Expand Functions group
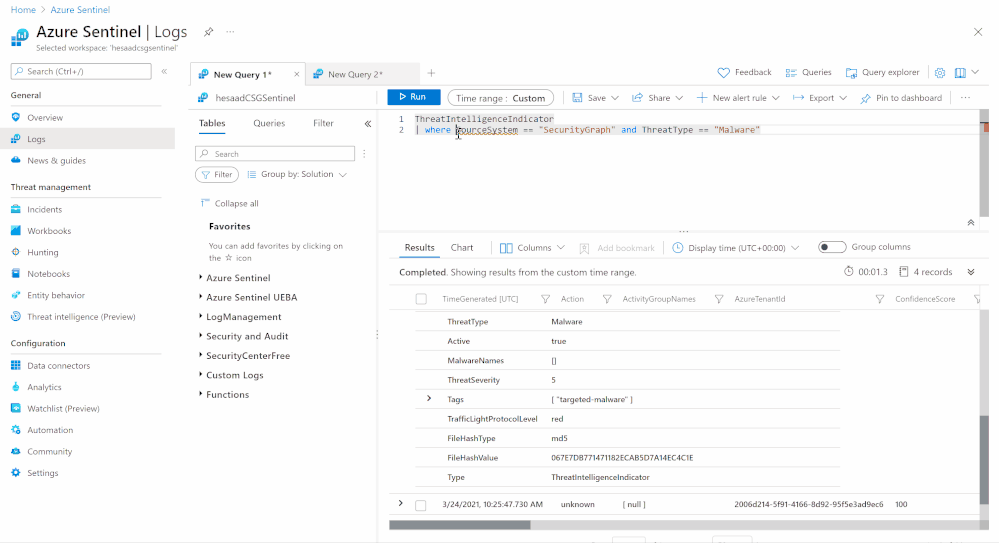Screen dimensions: 999x543 [x=200, y=394]
